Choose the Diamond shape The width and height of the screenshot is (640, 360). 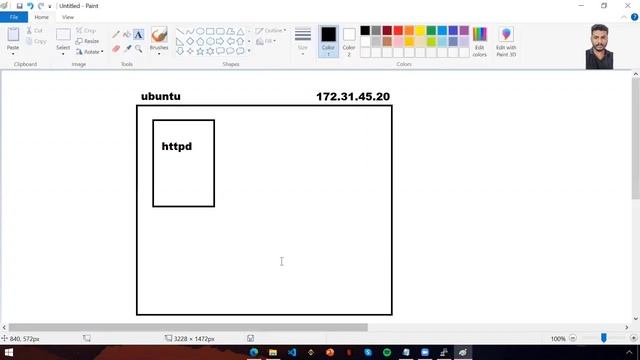(x=190, y=41)
